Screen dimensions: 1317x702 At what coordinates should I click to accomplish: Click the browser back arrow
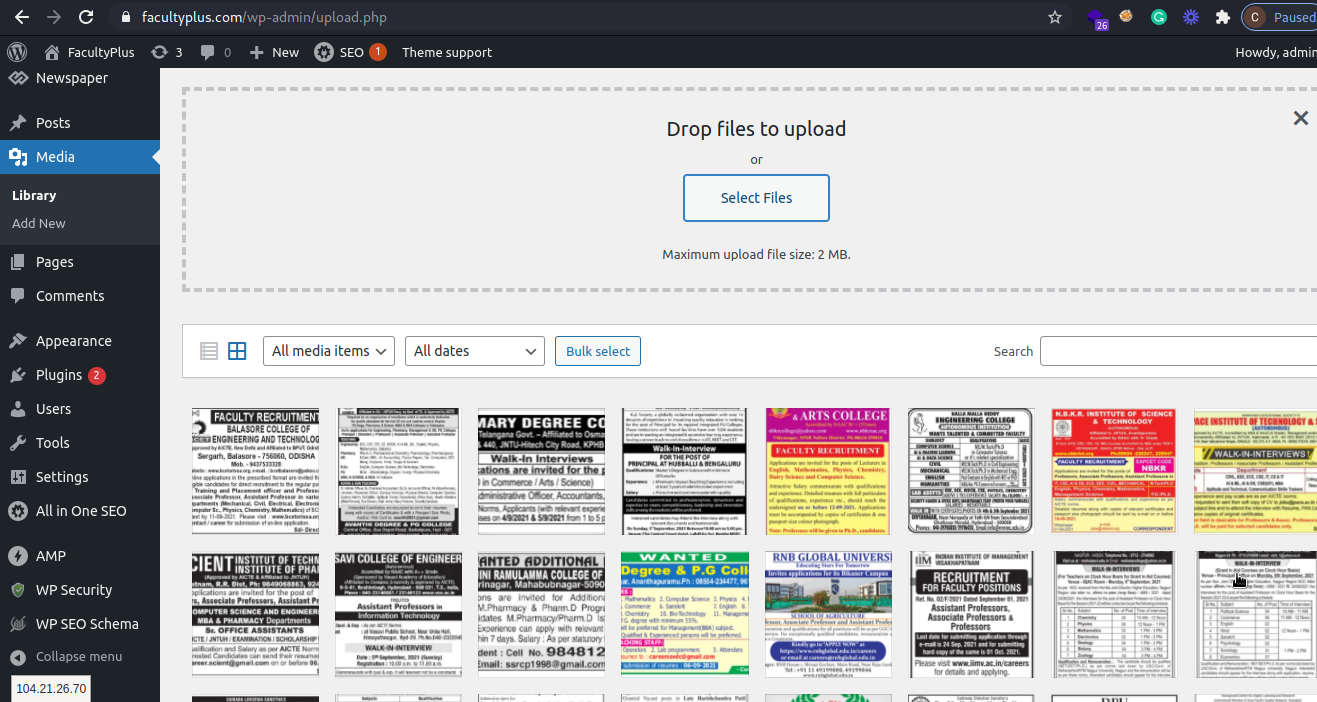(22, 17)
